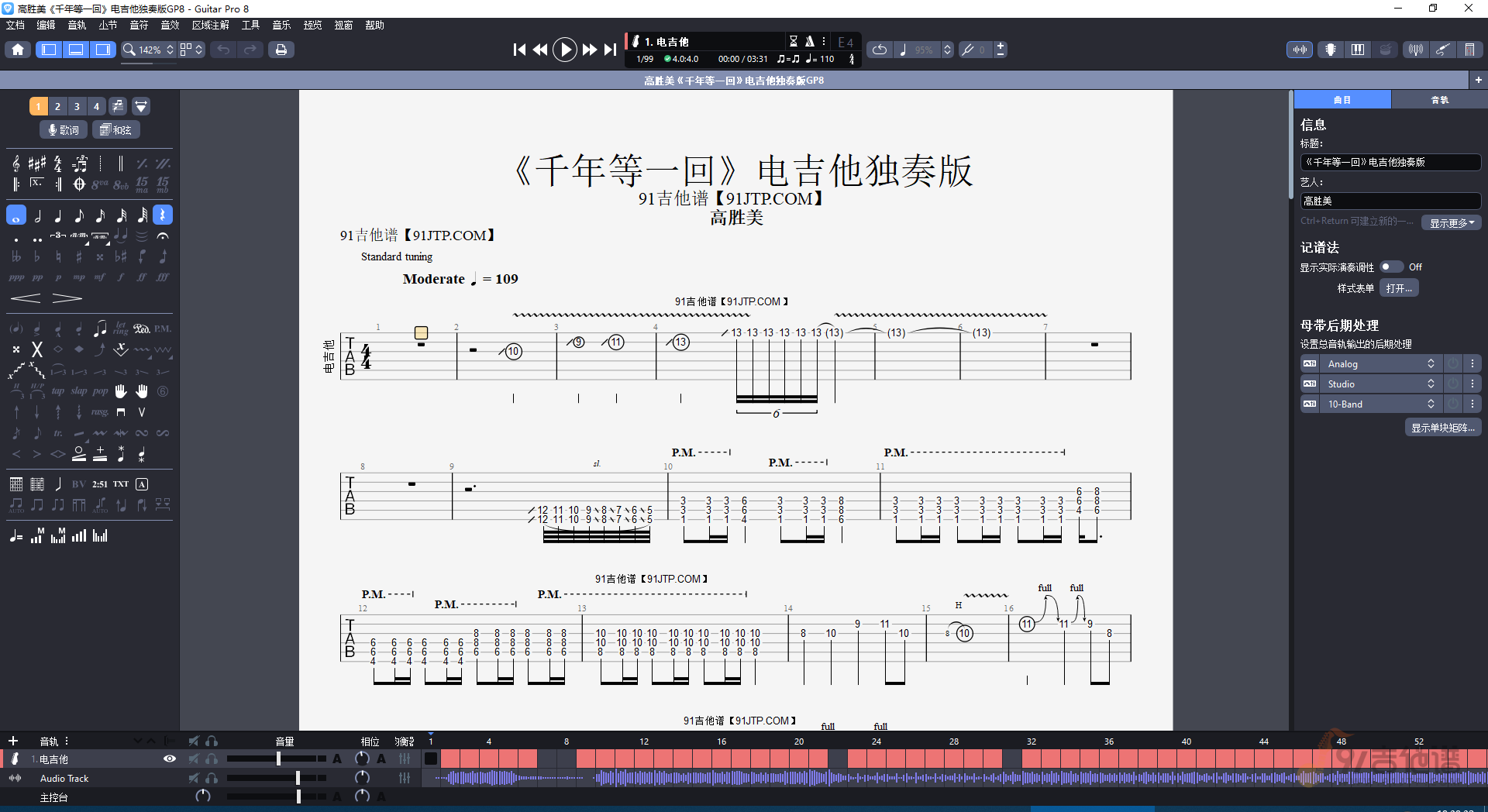Open the fretboard view icon
Viewport: 1488px width, 812px height.
pos(1331,50)
